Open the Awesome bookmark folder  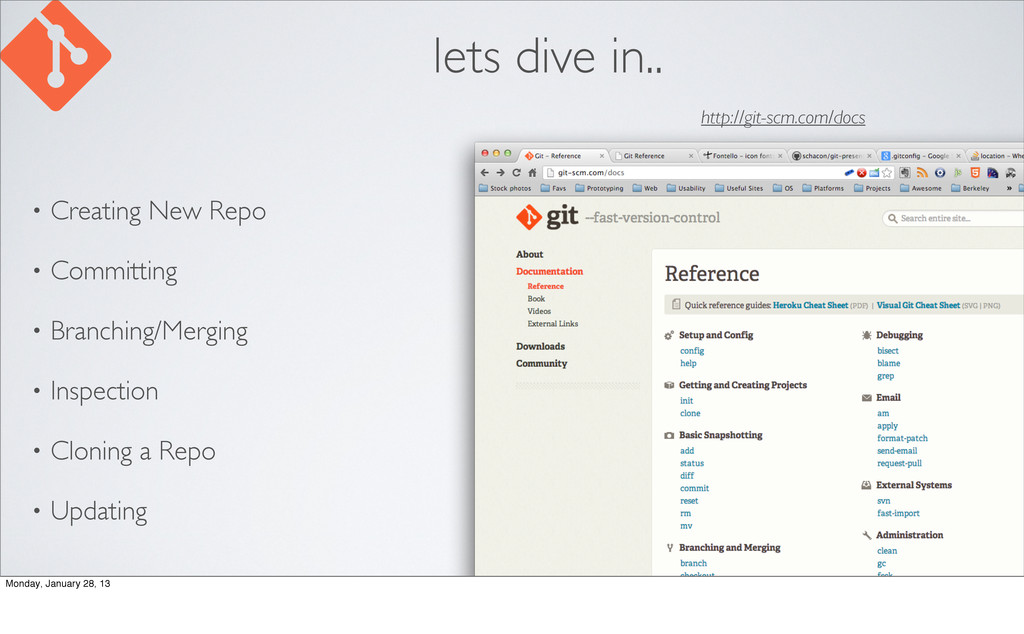(921, 188)
